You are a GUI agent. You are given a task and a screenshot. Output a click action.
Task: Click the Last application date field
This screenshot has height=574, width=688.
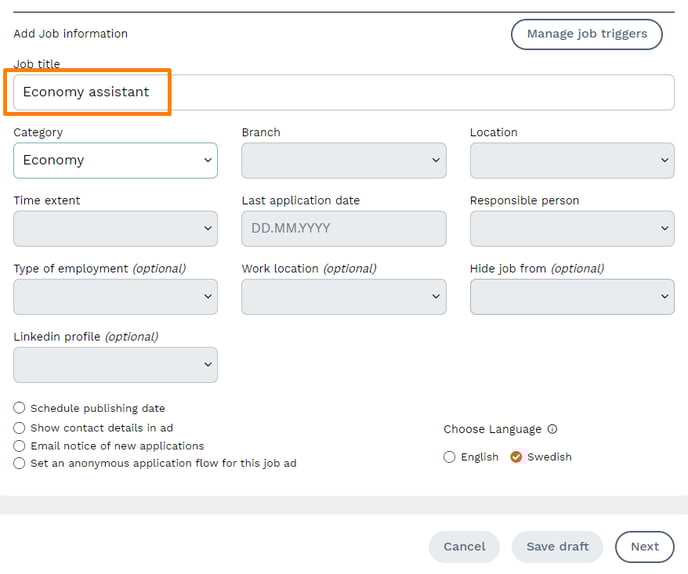click(343, 228)
